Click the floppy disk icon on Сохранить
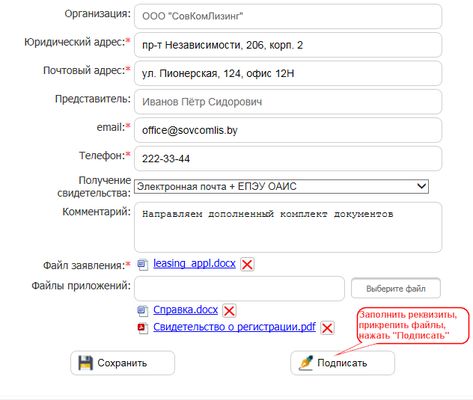This screenshot has height=400, width=473. (85, 363)
